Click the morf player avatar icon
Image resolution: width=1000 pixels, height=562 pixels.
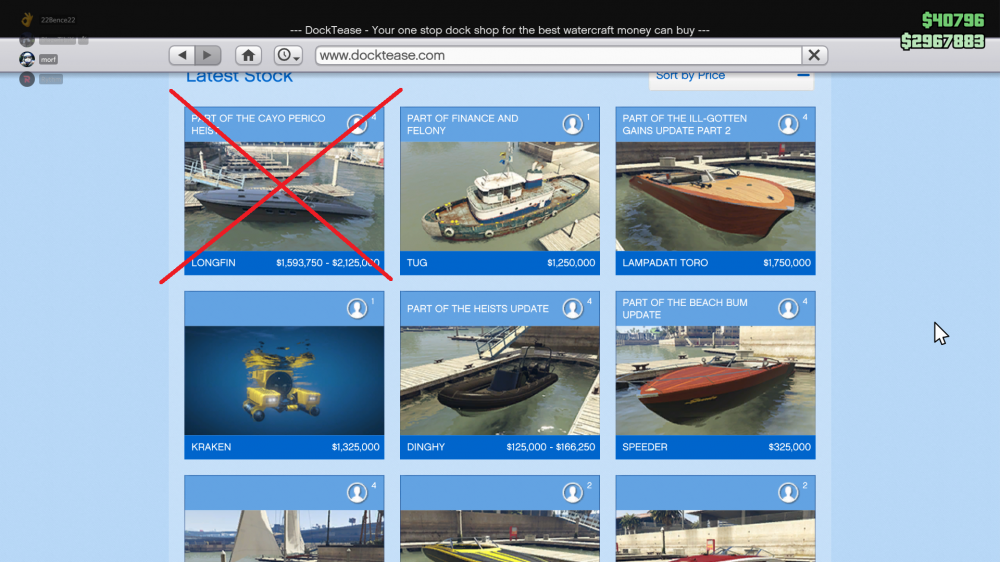[x=27, y=59]
